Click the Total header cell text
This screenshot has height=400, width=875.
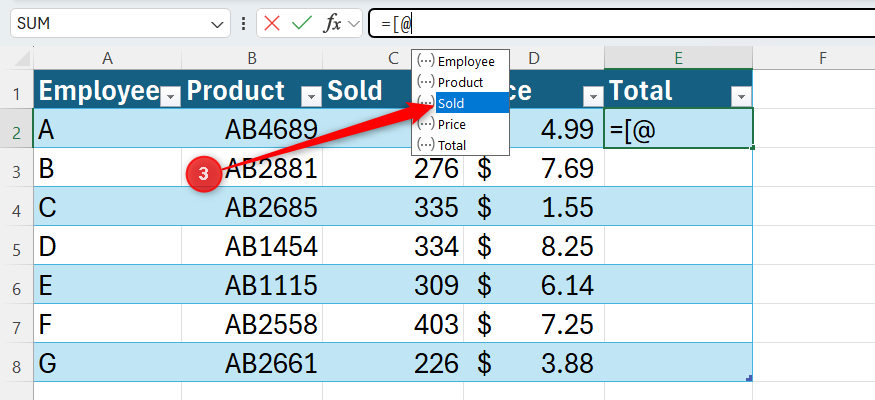coord(641,90)
